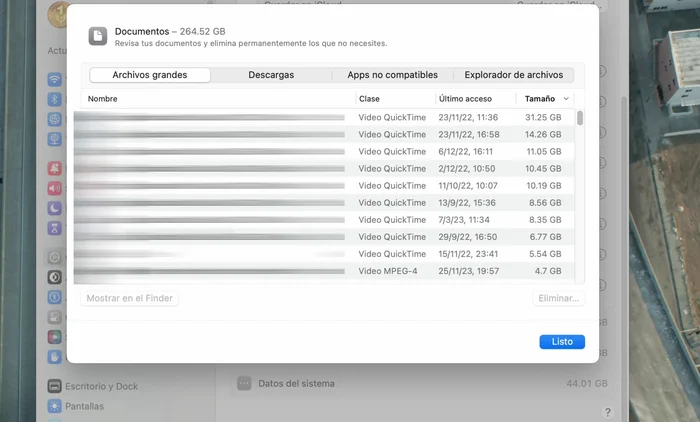Select the 14.26 GB file row
This screenshot has height=422, width=700.
[324, 134]
